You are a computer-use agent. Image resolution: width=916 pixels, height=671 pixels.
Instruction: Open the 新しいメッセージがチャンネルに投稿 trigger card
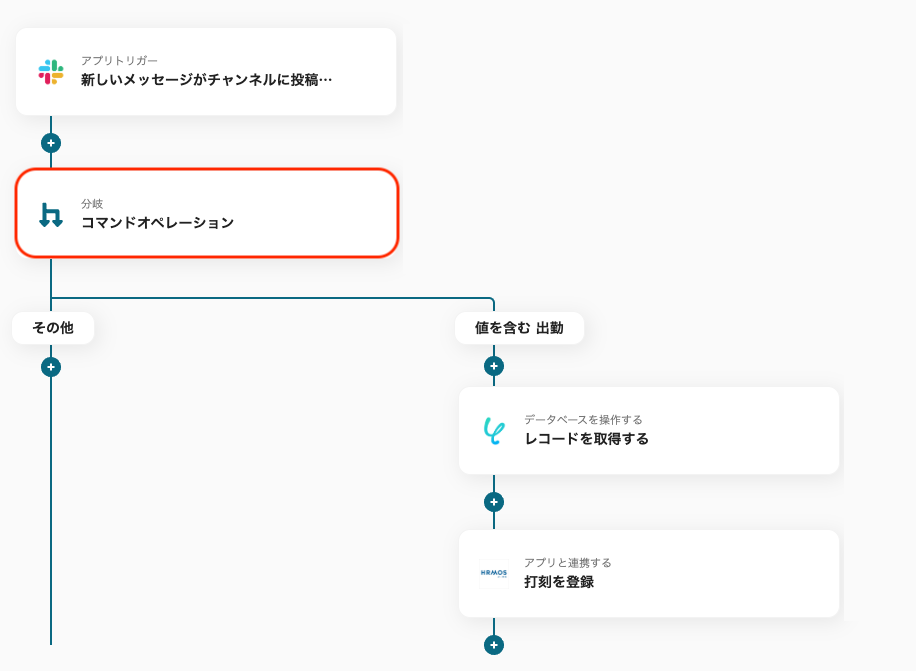206,72
